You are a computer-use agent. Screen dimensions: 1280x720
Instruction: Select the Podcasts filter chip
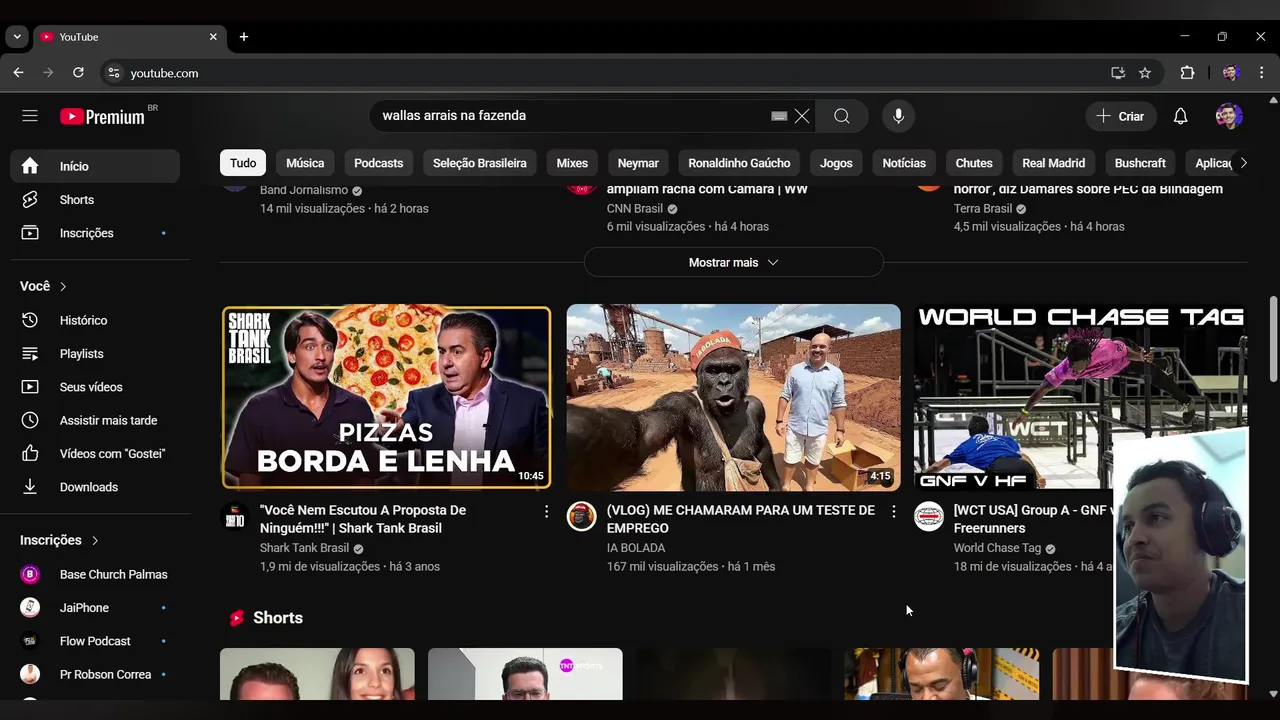tap(378, 163)
